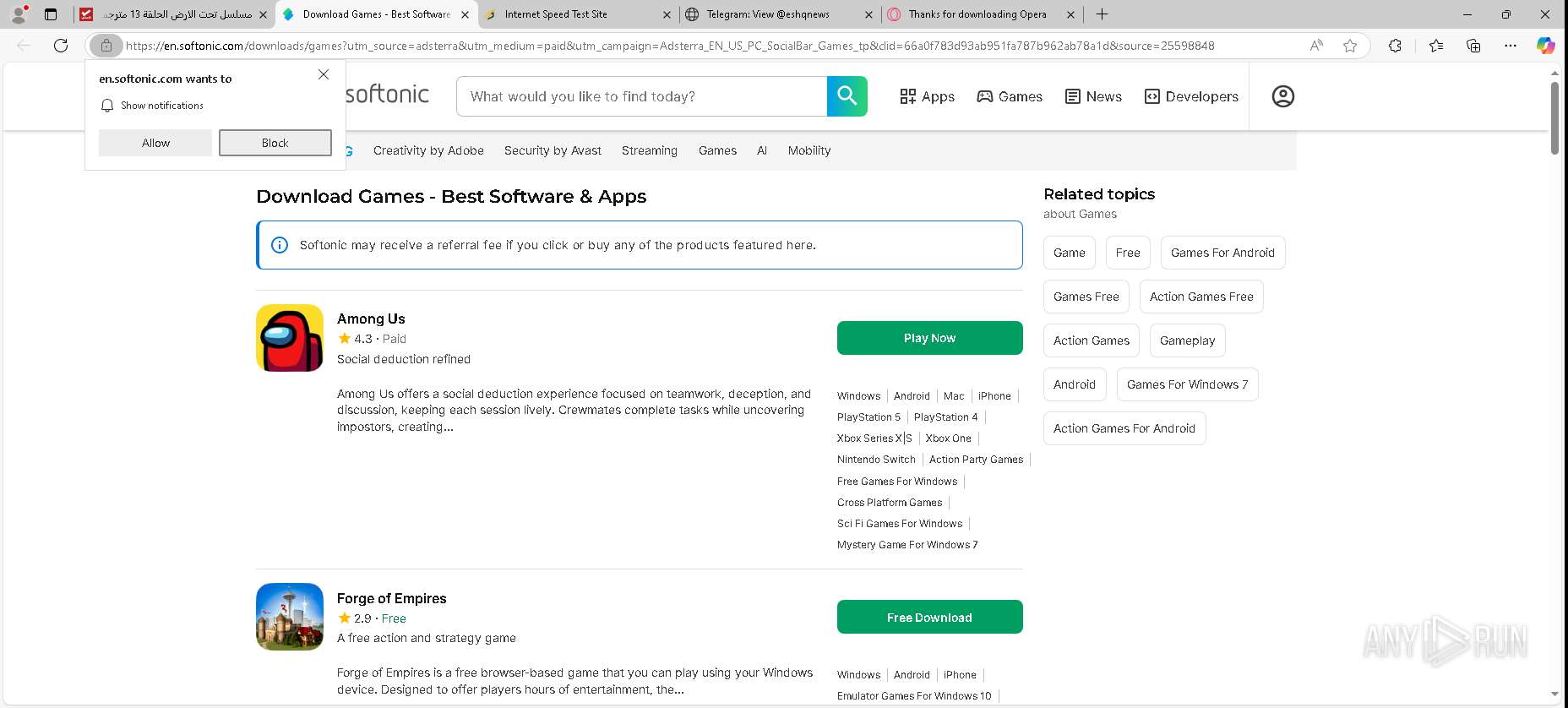Viewport: 1568px width, 708px height.
Task: Select the Game related topic chip
Action: tap(1070, 253)
